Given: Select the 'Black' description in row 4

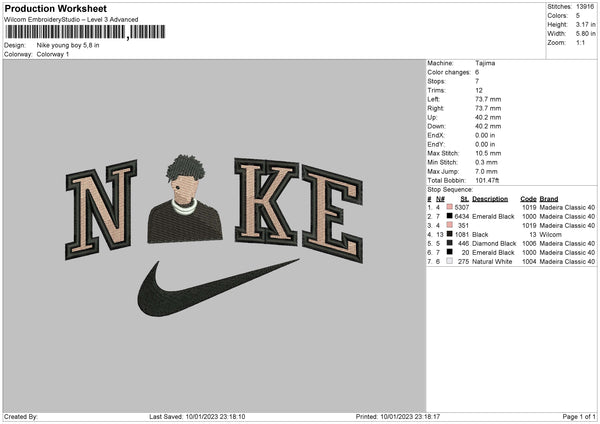Looking at the screenshot, I should pyautogui.click(x=480, y=235).
